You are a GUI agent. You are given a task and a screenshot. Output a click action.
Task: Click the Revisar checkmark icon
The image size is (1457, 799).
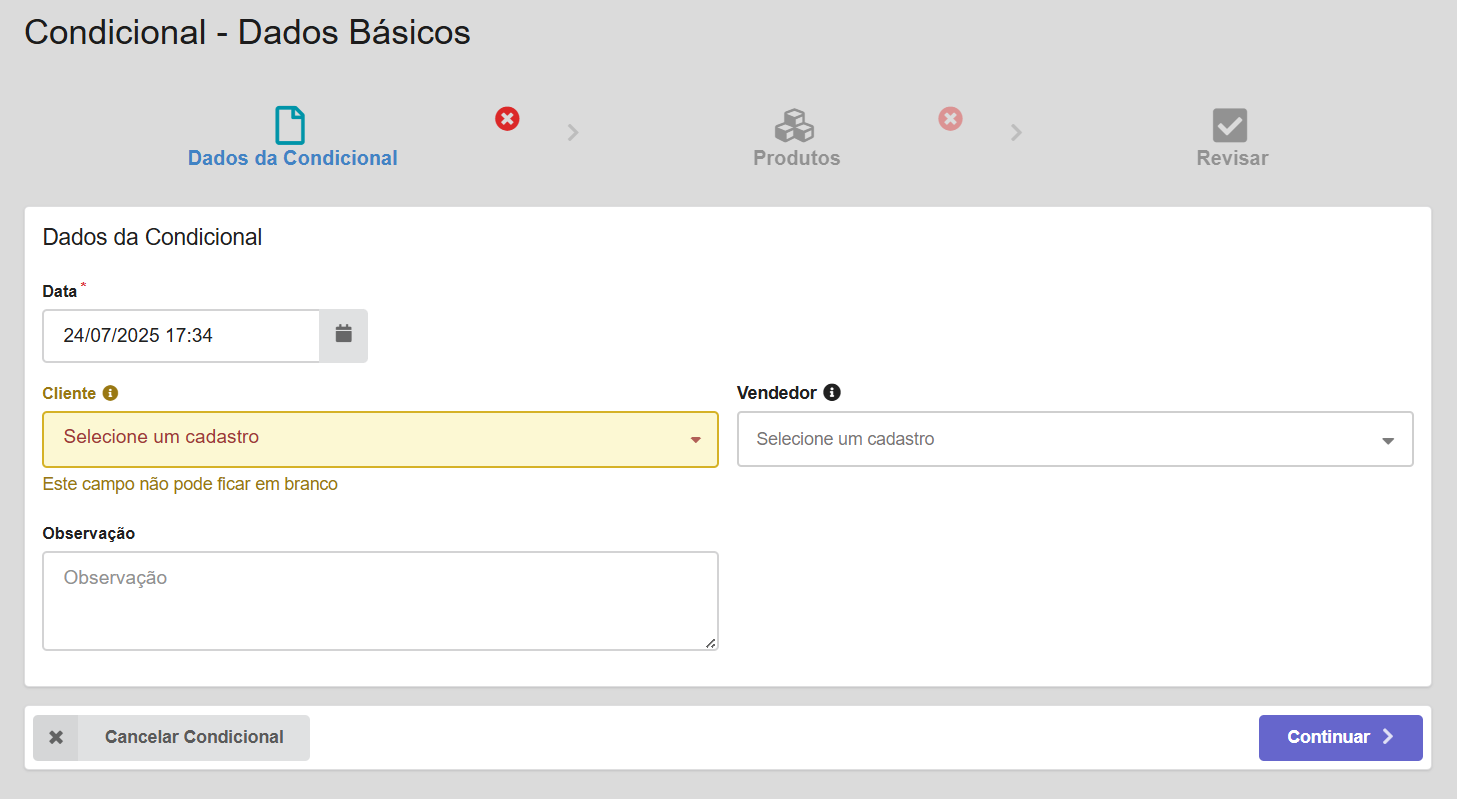pyautogui.click(x=1230, y=126)
